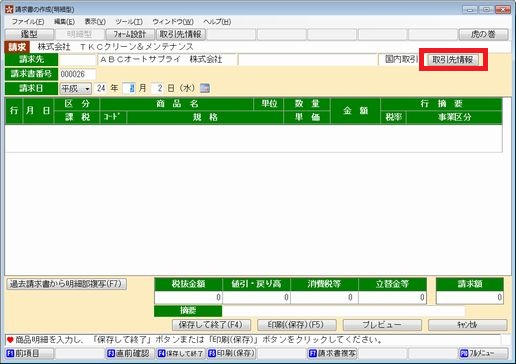
Task: Click F4 保存して終了 in function bar
Action: (x=181, y=353)
